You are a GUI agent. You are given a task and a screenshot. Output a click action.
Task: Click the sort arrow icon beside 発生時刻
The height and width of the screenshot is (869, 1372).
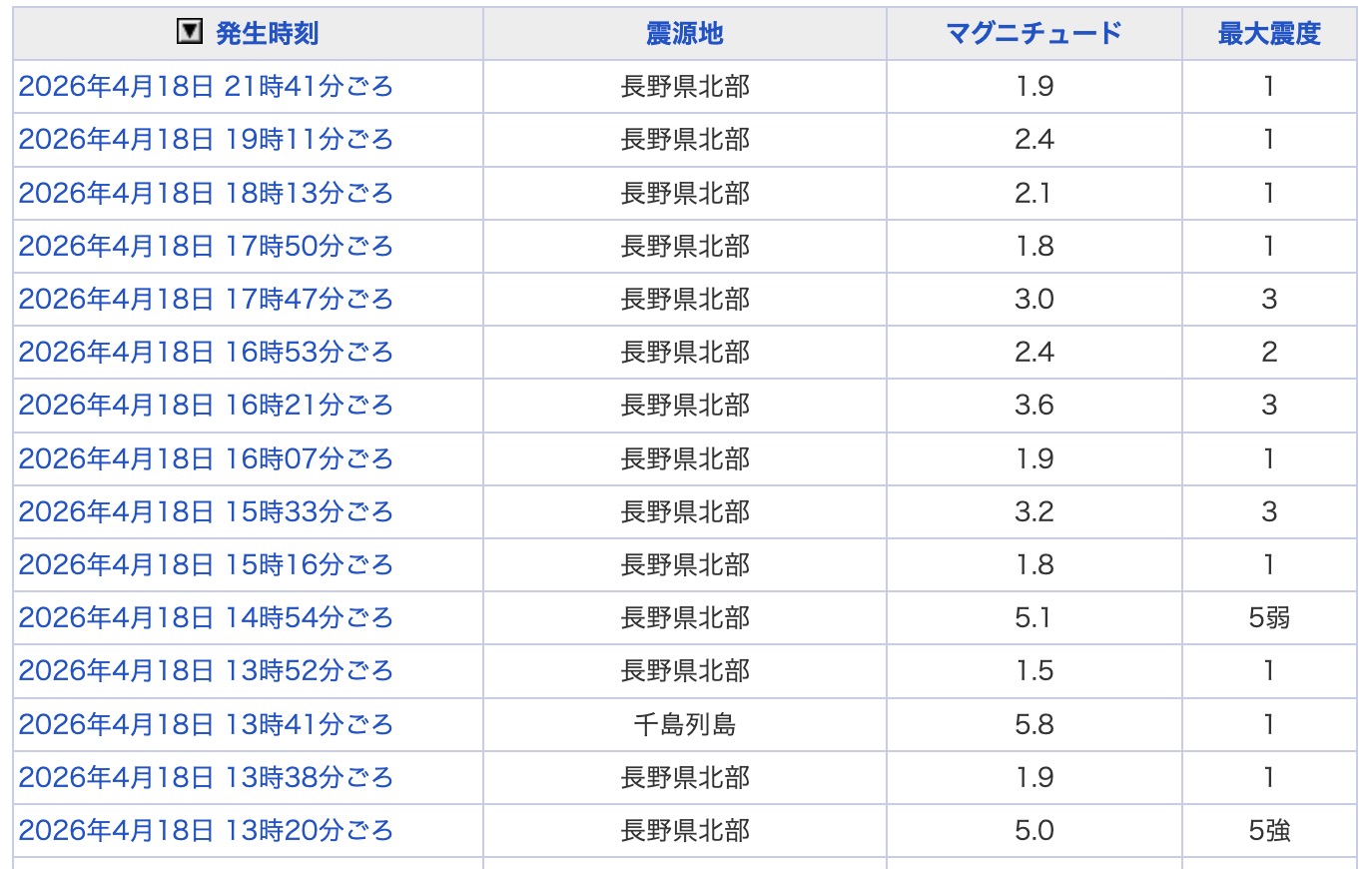189,32
